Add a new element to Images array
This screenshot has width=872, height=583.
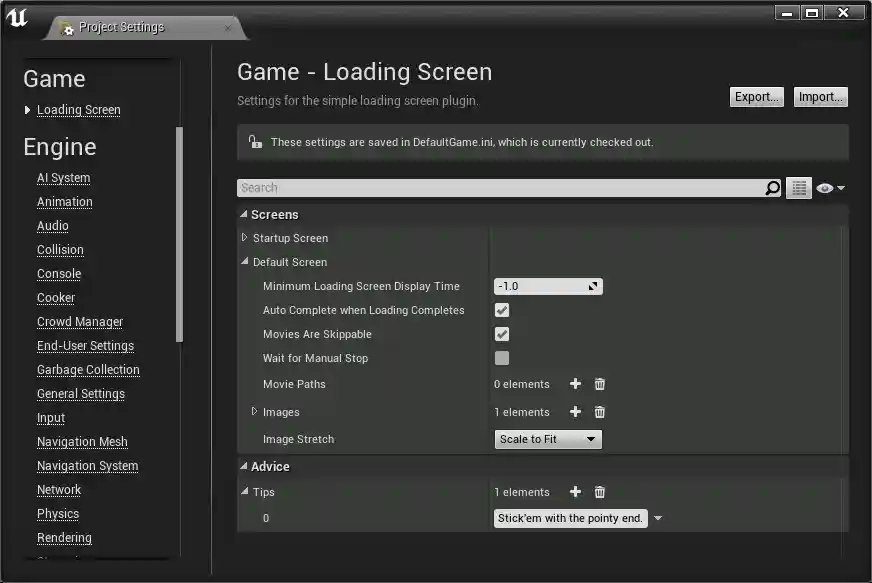575,411
